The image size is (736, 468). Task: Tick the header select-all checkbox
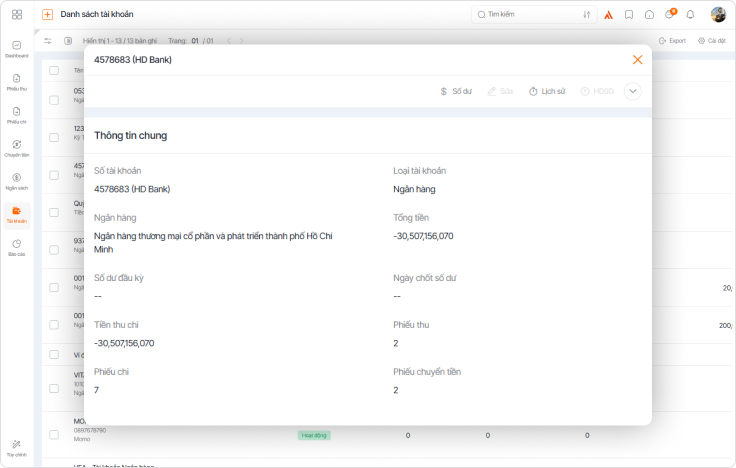pos(54,70)
